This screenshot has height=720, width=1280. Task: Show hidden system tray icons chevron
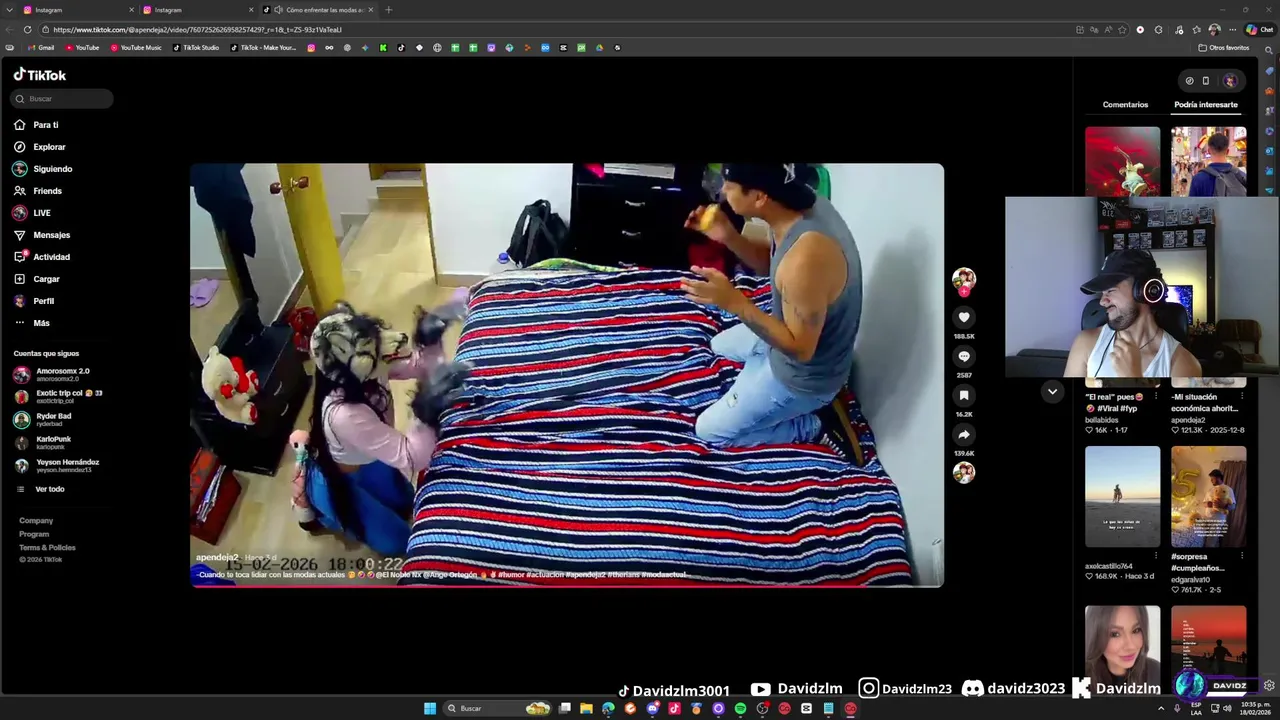(x=1161, y=708)
